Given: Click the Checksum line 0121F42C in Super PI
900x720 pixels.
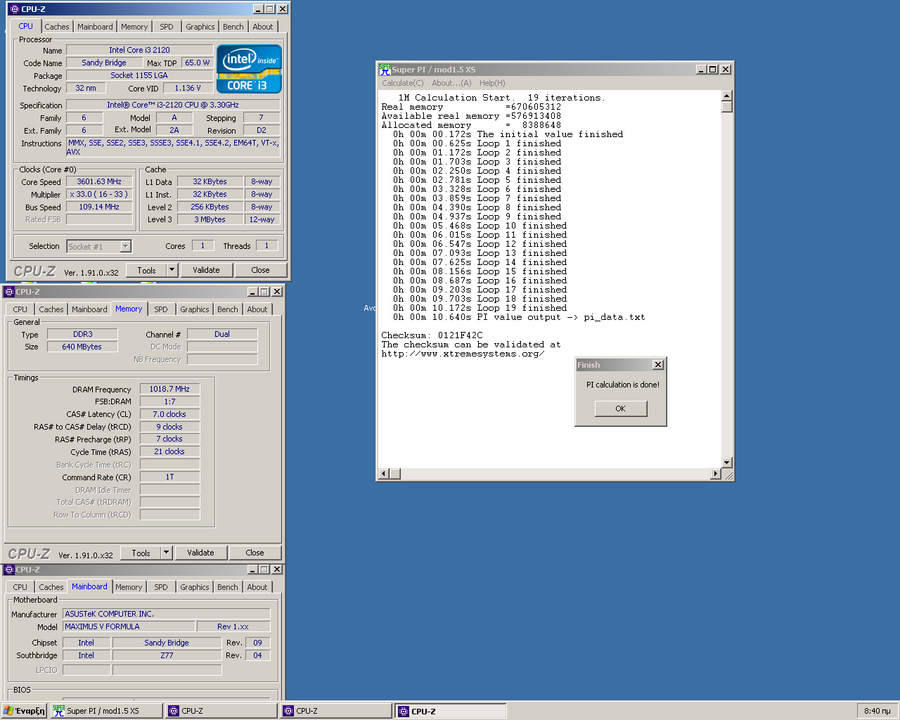Looking at the screenshot, I should pos(432,335).
